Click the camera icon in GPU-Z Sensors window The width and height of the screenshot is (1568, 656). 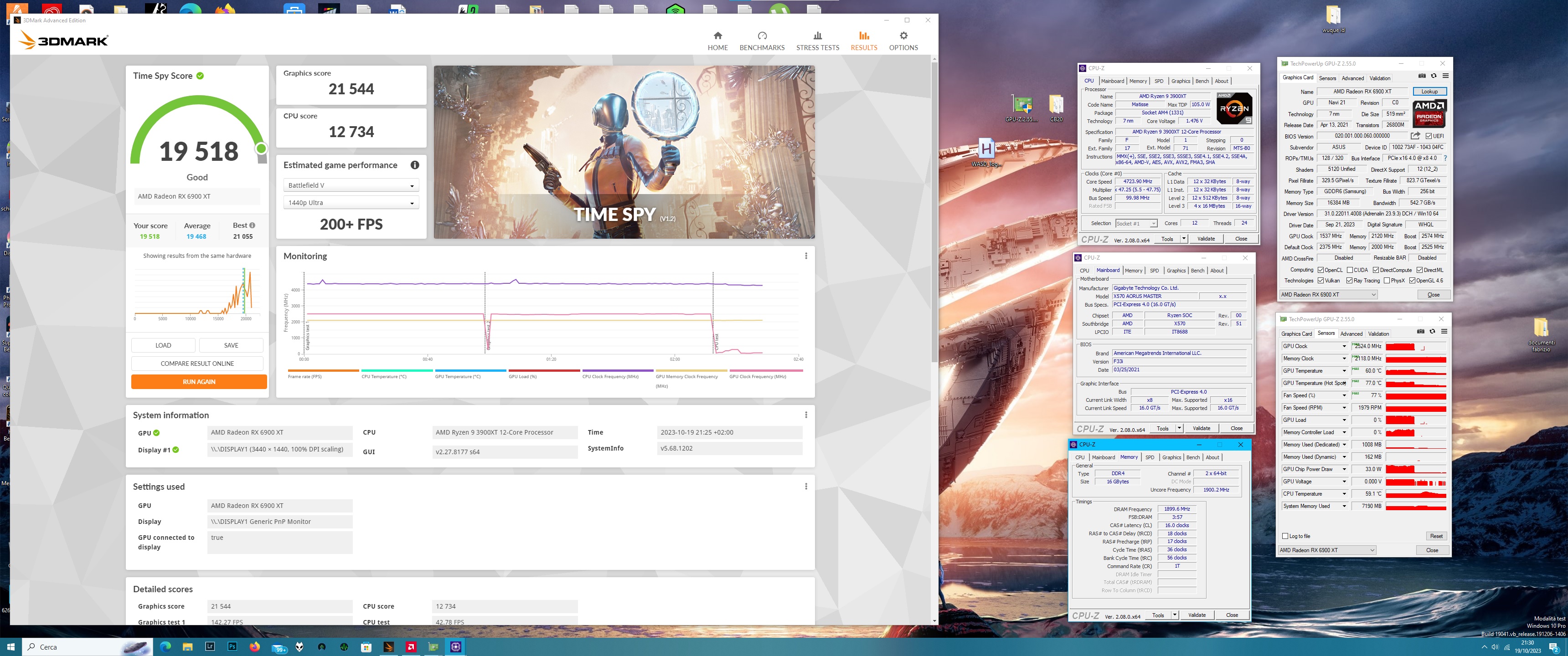[x=1420, y=332]
